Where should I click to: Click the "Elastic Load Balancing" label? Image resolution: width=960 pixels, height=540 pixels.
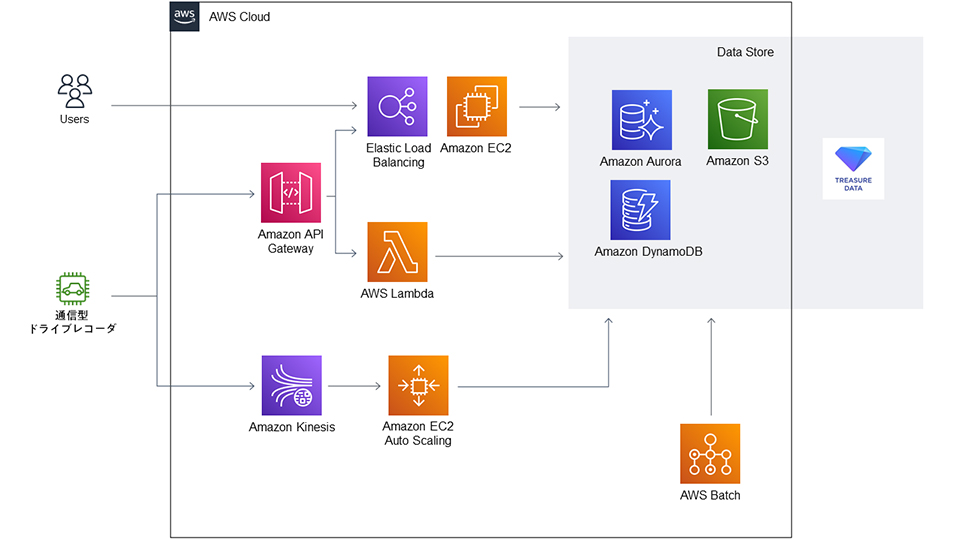point(399,155)
